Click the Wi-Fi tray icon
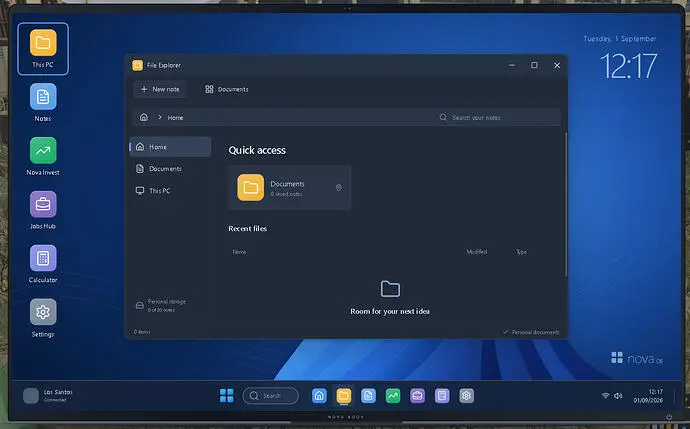Viewport: 690px width, 429px height. (x=606, y=396)
